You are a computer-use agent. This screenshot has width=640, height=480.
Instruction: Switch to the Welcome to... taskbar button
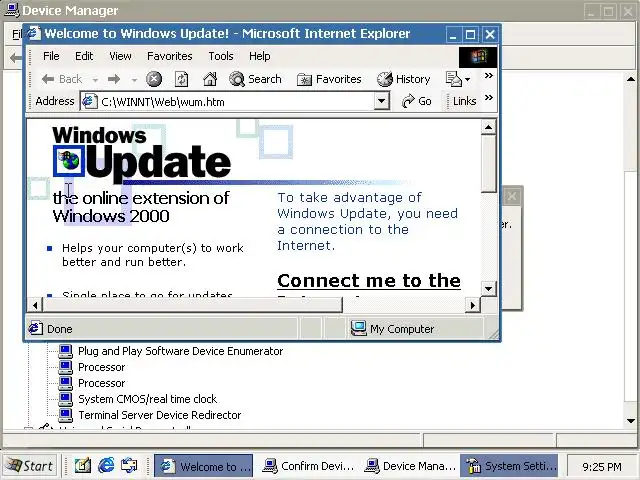point(204,466)
